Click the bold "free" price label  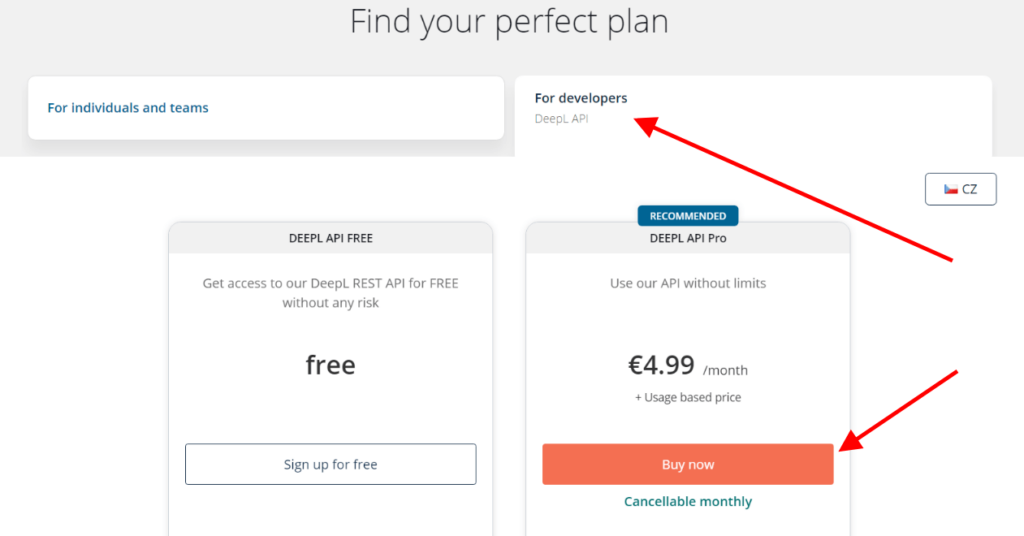pyautogui.click(x=330, y=365)
